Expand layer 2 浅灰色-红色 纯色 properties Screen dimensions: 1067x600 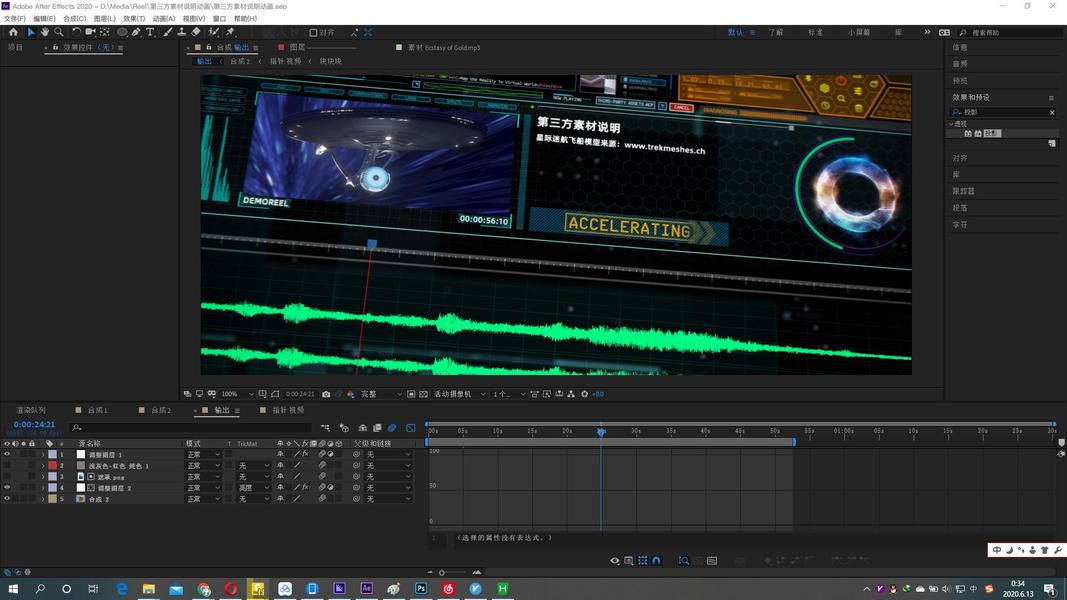pos(44,465)
